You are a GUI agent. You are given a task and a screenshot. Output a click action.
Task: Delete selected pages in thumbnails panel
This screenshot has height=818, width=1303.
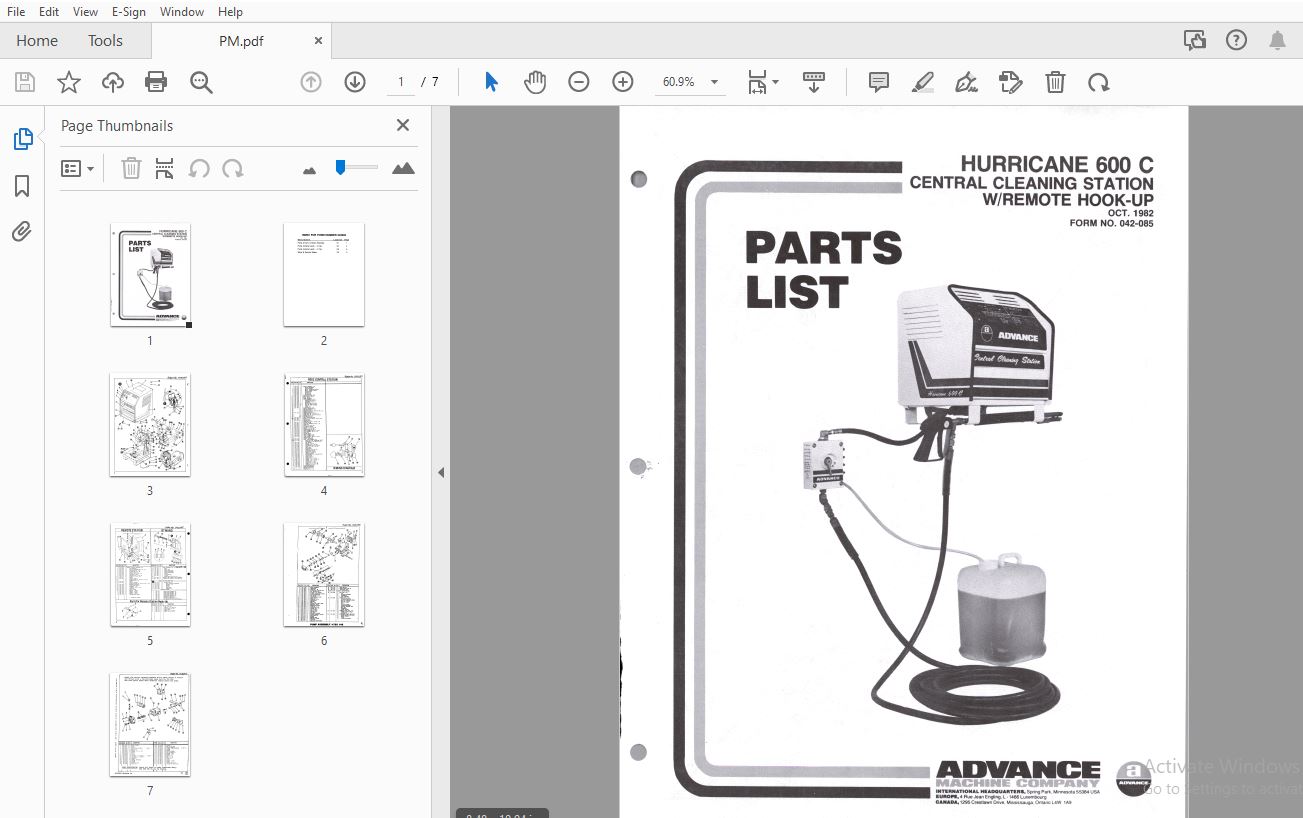pos(131,169)
